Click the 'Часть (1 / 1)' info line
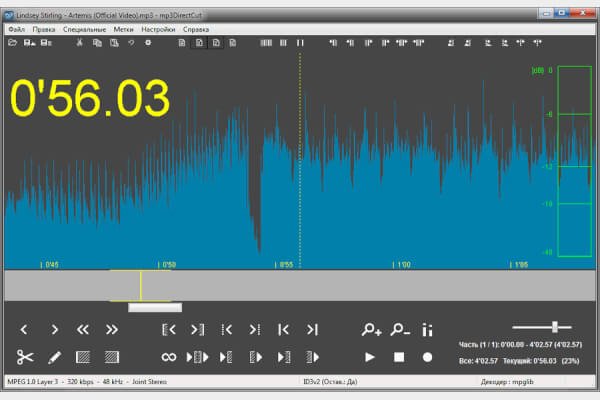This screenshot has width=600, height=400. pyautogui.click(x=520, y=344)
